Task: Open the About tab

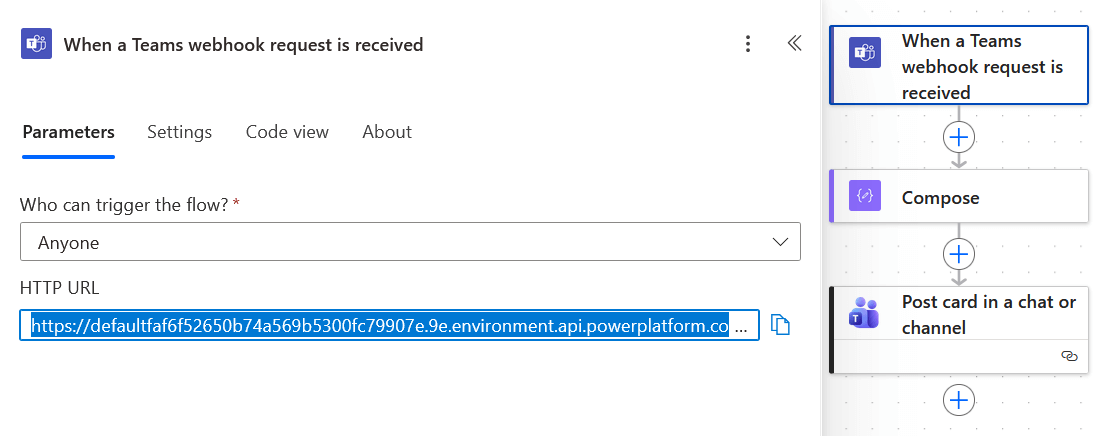Action: click(387, 132)
